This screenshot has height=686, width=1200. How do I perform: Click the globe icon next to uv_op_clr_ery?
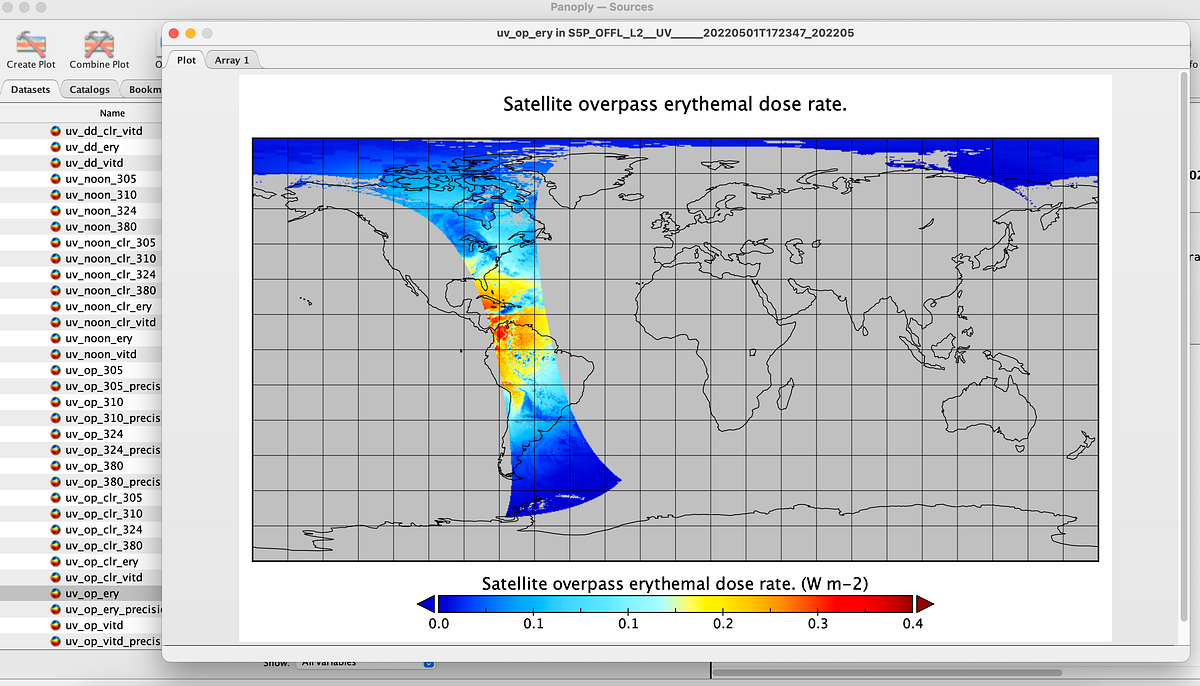(x=54, y=561)
